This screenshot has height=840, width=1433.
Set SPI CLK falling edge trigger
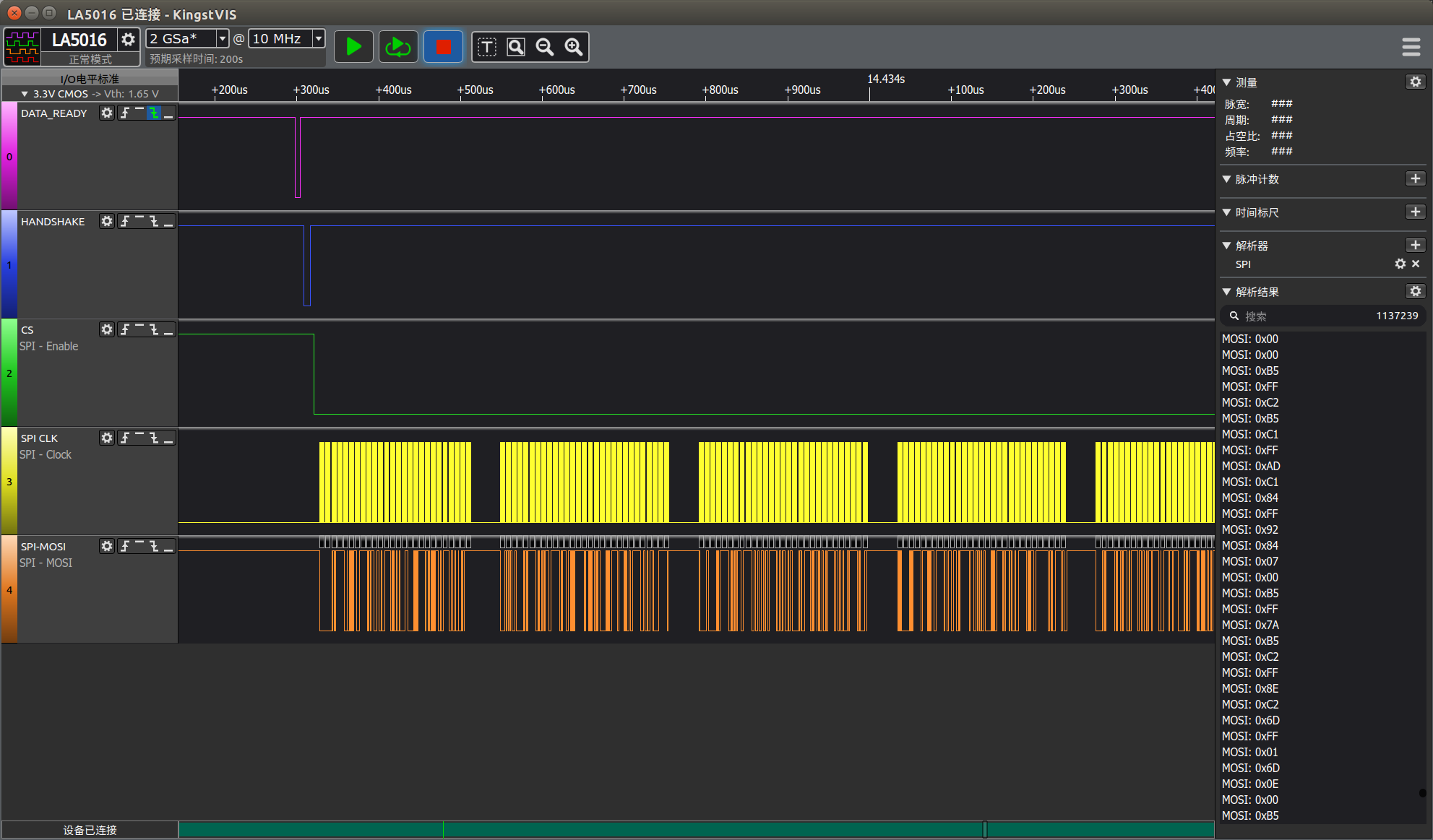[154, 438]
